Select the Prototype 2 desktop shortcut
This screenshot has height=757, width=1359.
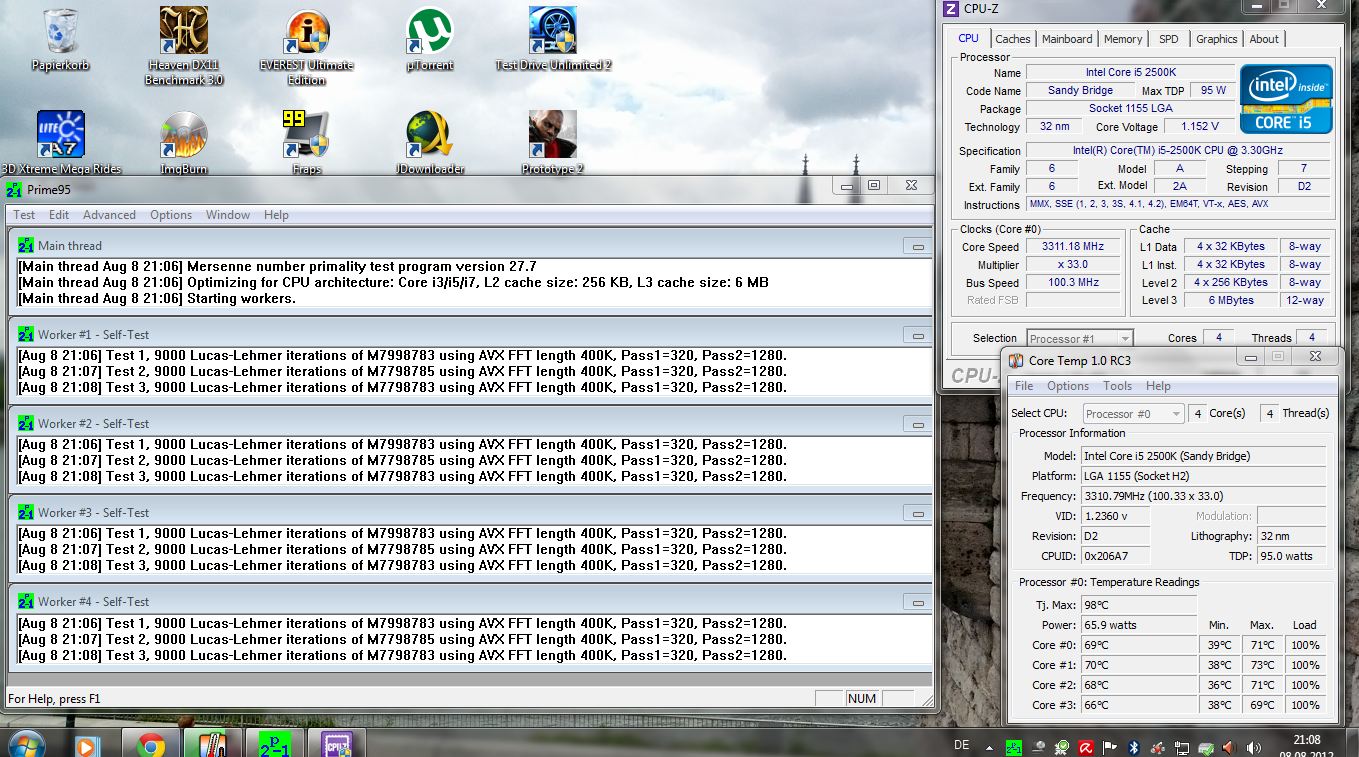pyautogui.click(x=553, y=143)
